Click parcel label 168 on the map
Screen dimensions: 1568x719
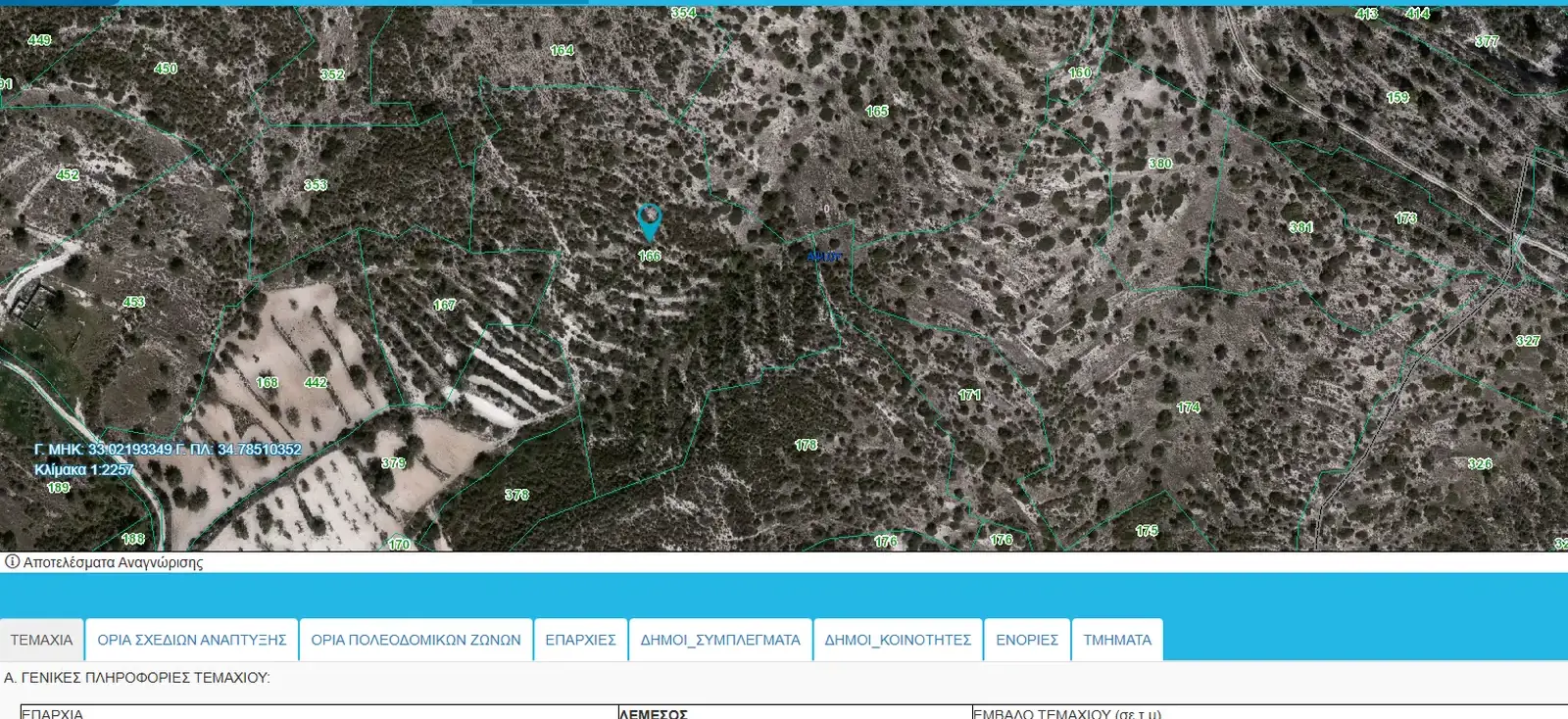(x=268, y=382)
